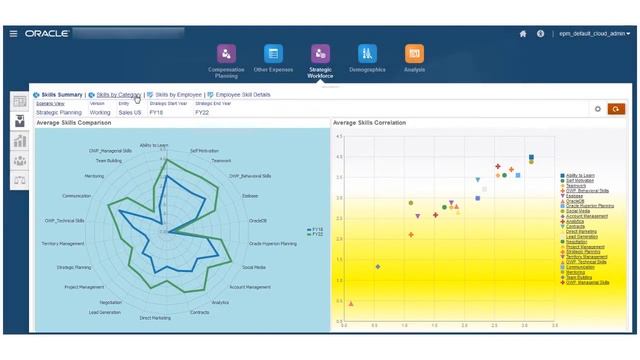The image size is (640, 360).
Task: Select the Strategic Workforce cluster
Action: [320, 61]
